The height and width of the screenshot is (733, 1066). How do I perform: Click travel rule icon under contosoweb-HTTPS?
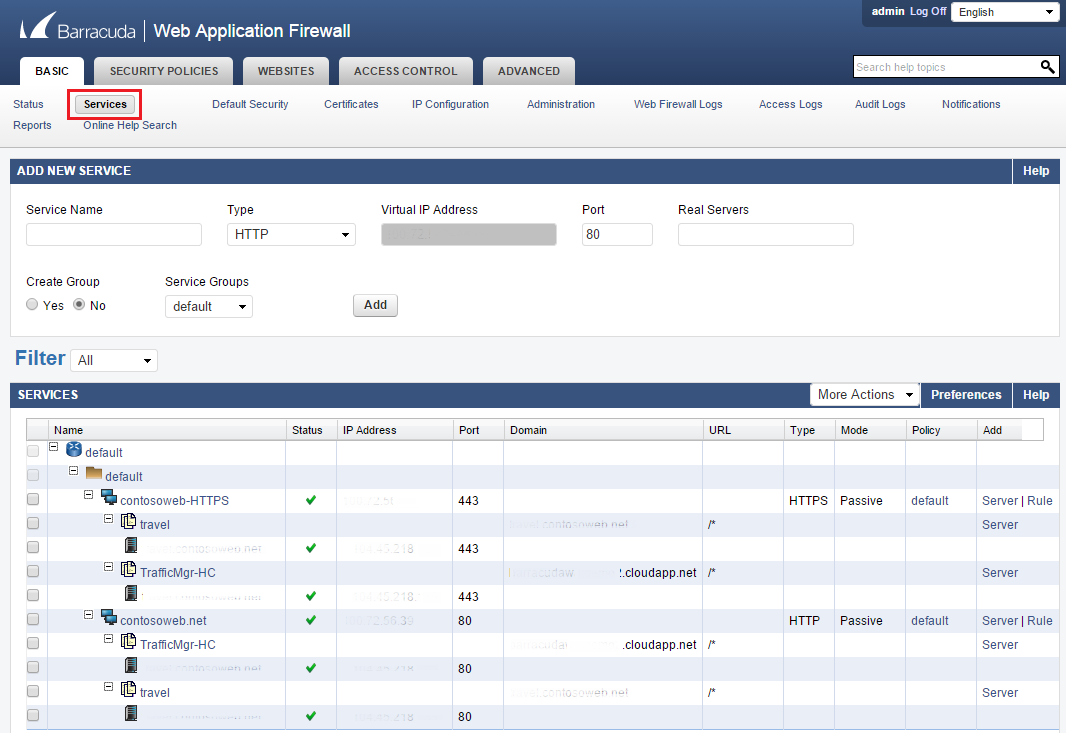coord(128,522)
